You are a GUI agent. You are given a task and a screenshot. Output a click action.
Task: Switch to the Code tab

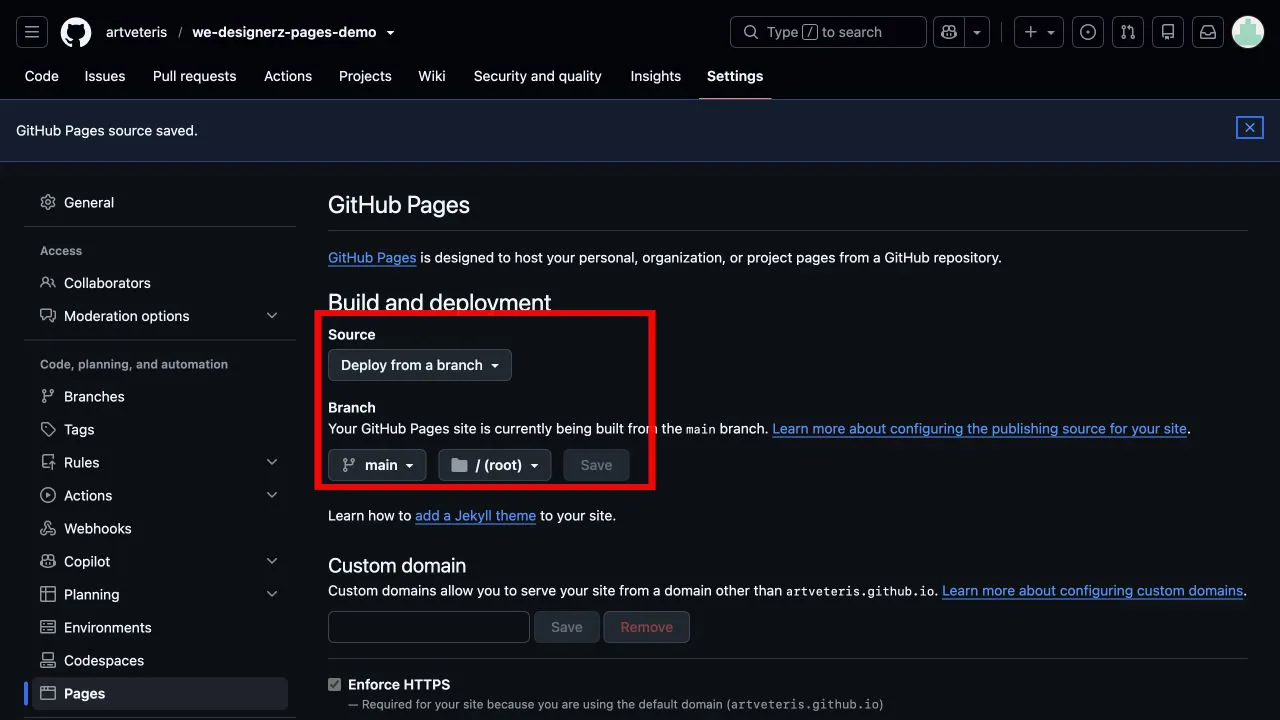click(42, 76)
